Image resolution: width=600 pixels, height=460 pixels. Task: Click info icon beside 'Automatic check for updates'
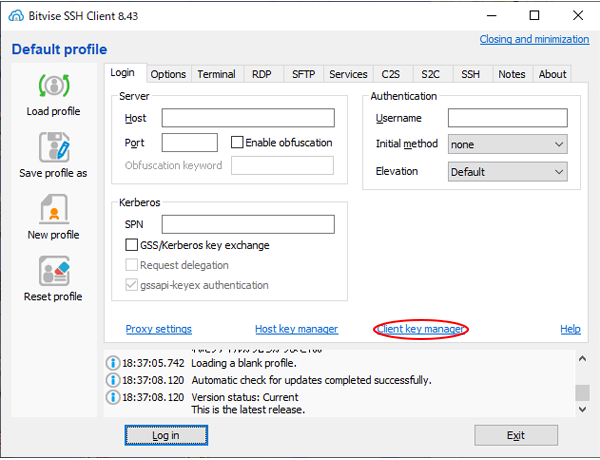pos(112,380)
